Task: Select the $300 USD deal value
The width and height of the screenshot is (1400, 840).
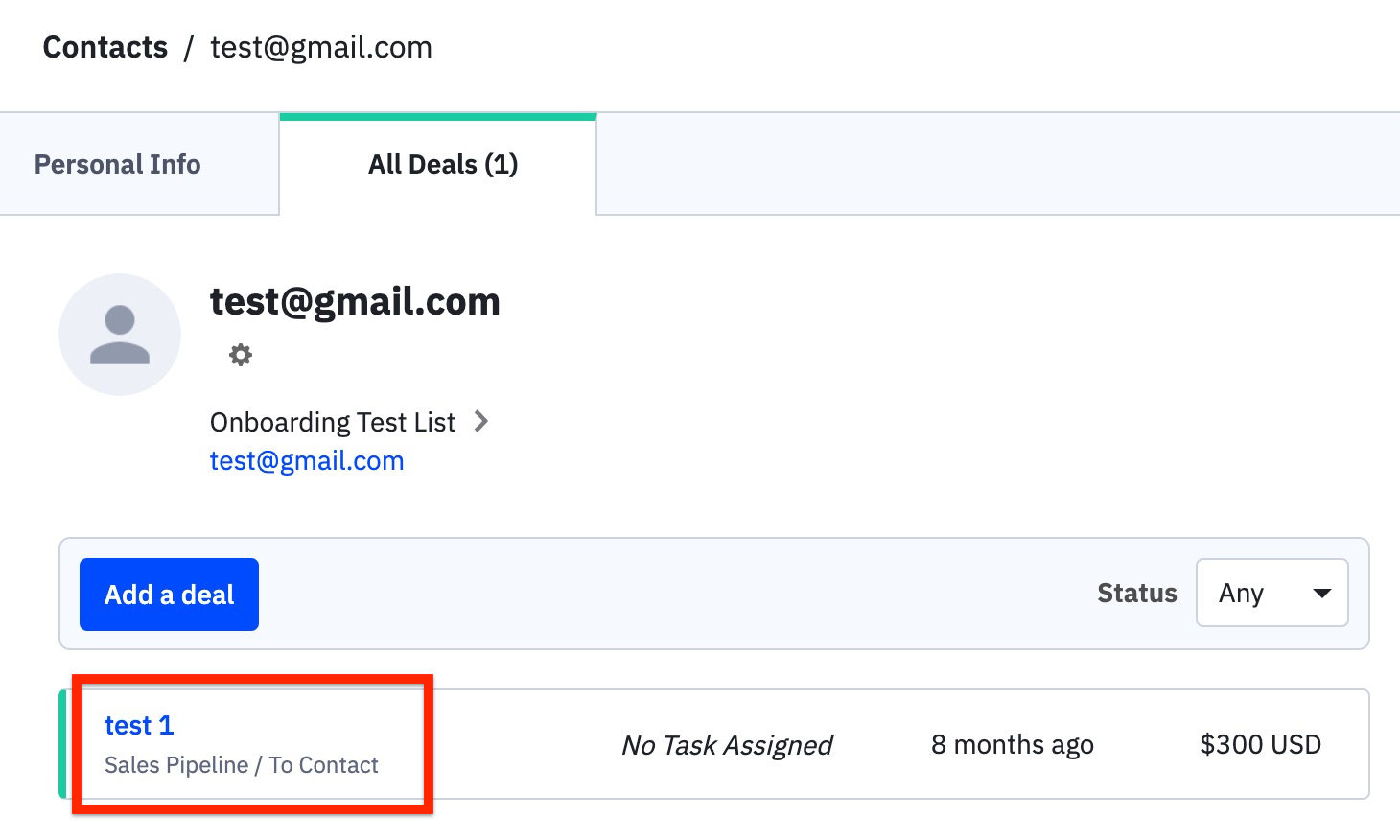Action: (1260, 744)
